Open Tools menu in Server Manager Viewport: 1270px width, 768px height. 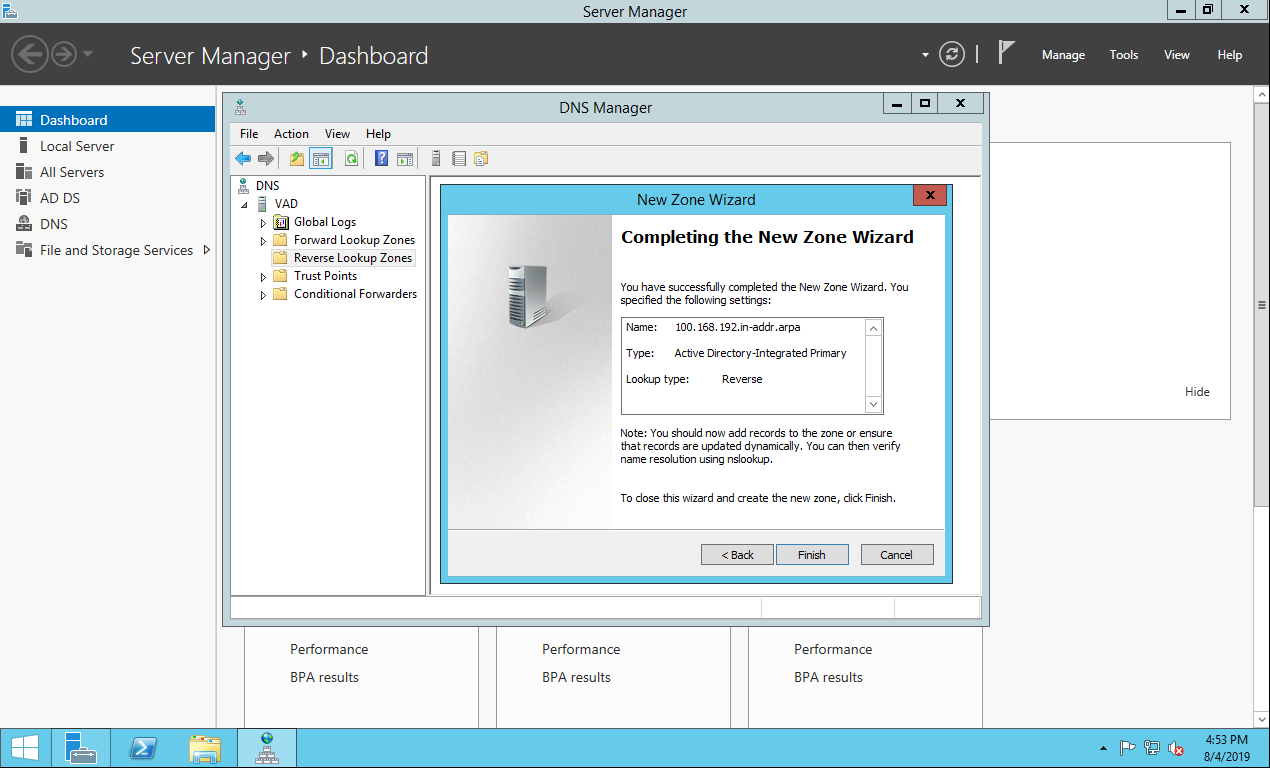click(1123, 55)
